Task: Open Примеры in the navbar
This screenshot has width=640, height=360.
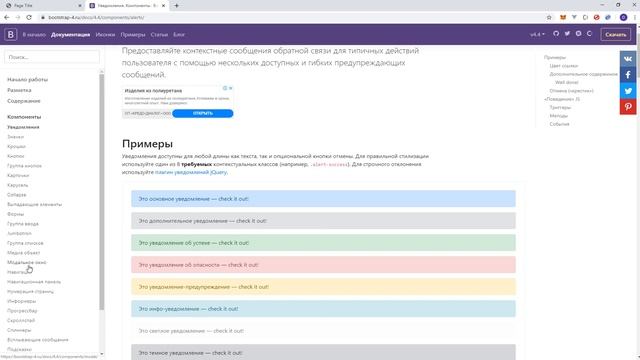Action: 133,35
